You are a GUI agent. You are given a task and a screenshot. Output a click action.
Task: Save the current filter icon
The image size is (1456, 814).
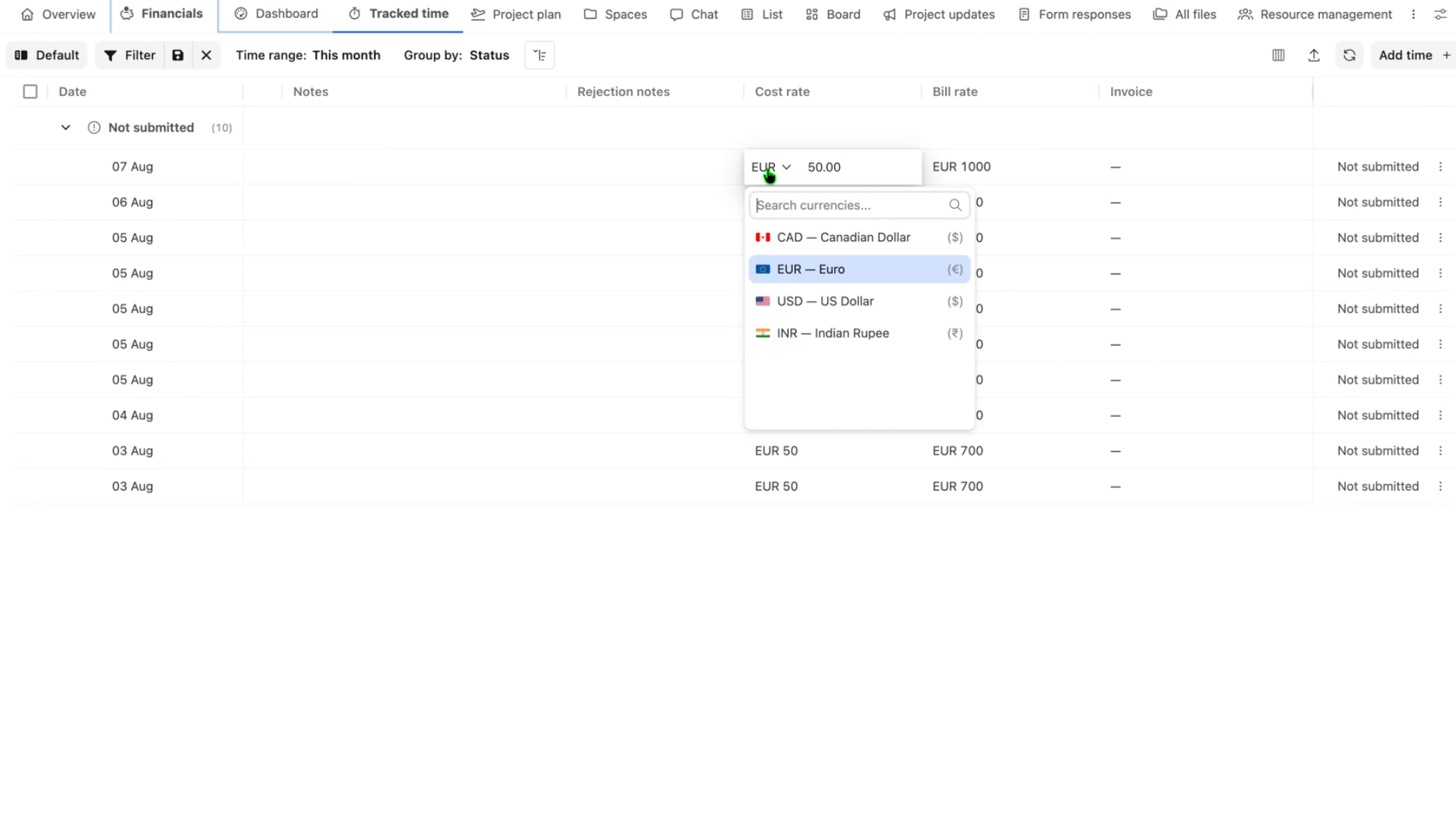click(178, 55)
